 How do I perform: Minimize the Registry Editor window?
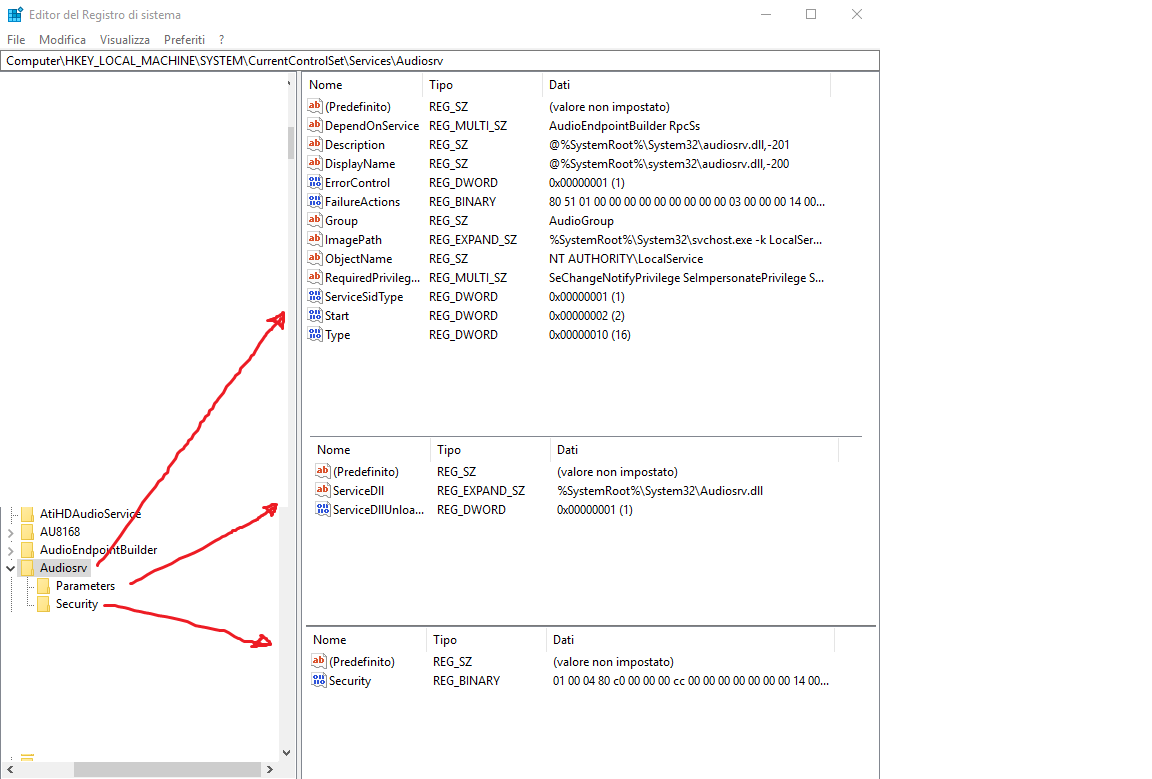pos(766,14)
